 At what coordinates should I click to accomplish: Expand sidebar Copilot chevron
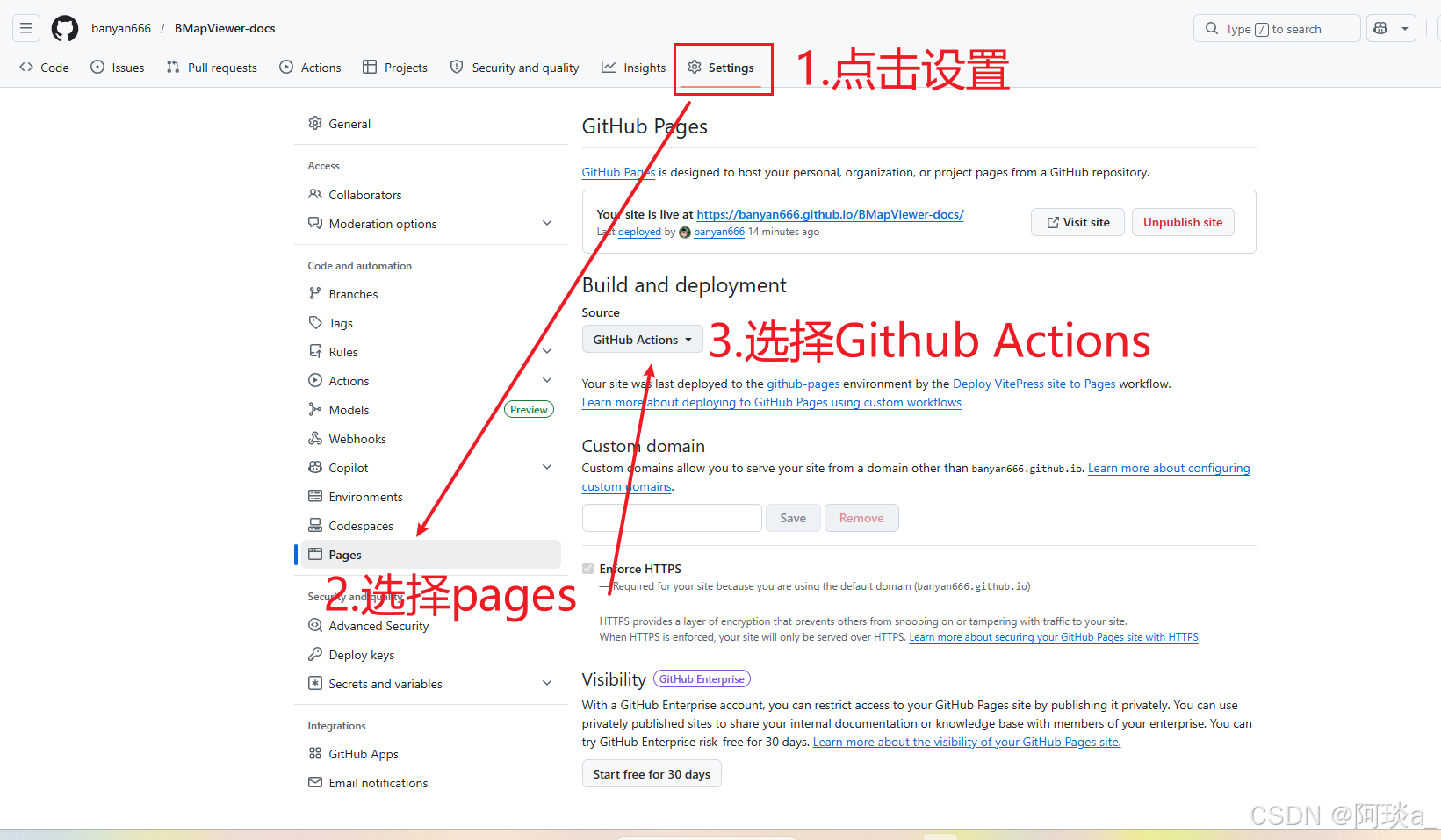547,468
